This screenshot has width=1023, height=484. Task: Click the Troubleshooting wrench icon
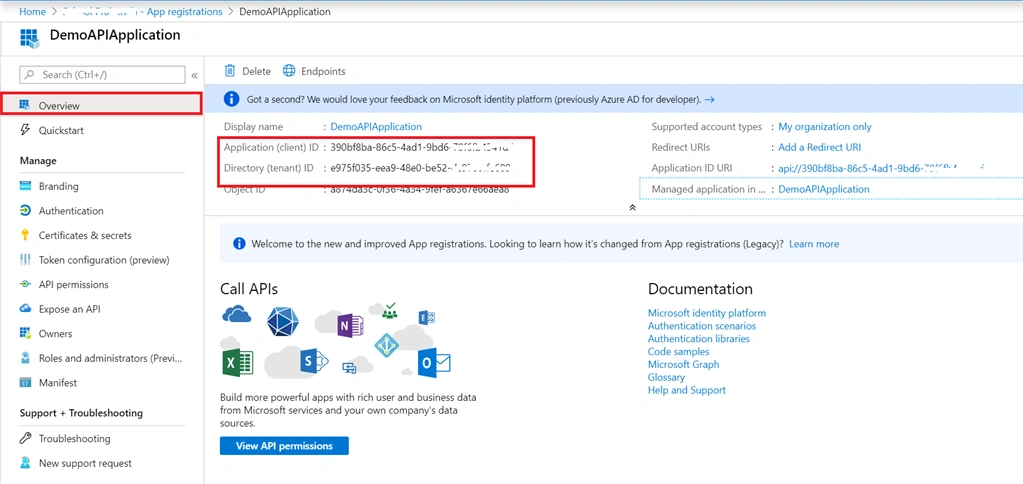point(25,438)
